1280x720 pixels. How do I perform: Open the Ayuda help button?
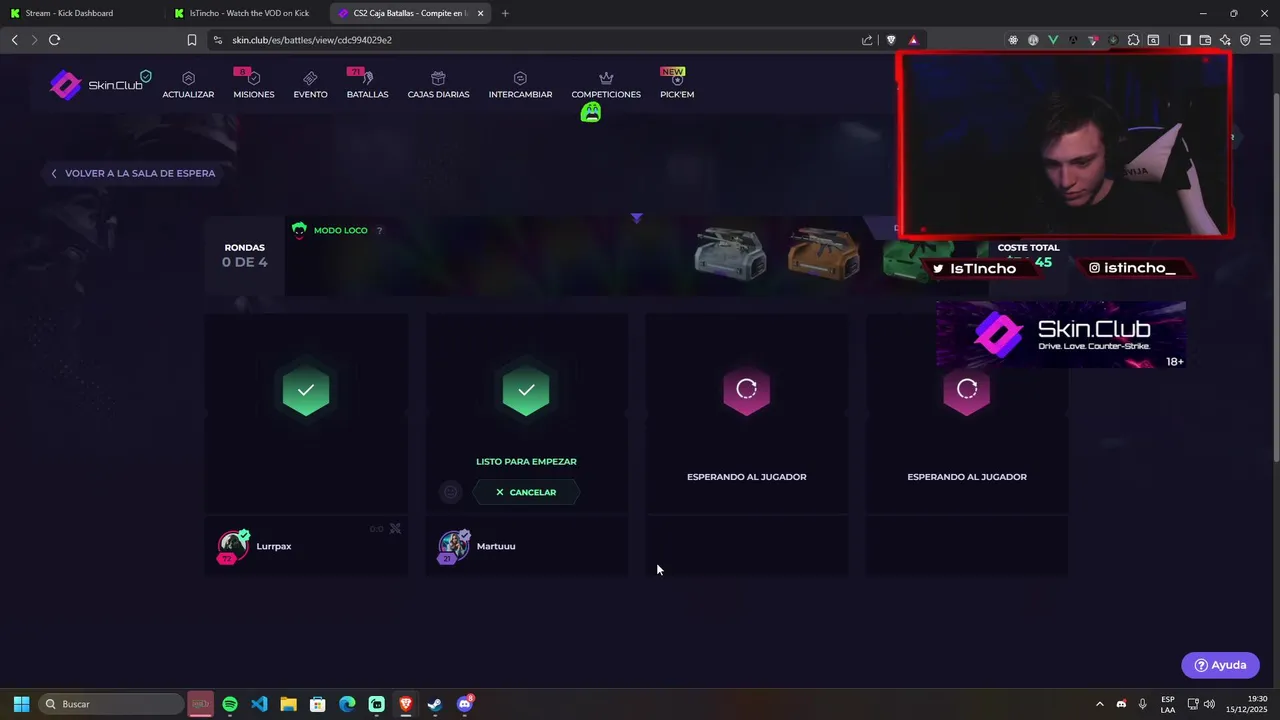tap(1220, 665)
